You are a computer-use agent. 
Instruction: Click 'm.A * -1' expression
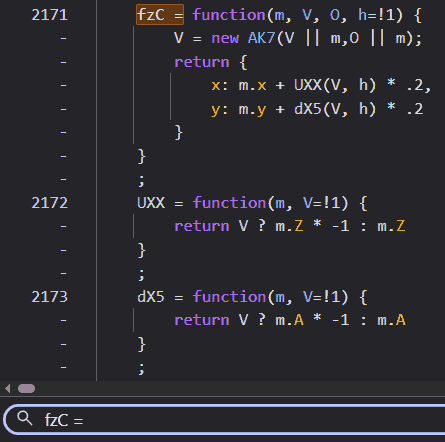312,320
